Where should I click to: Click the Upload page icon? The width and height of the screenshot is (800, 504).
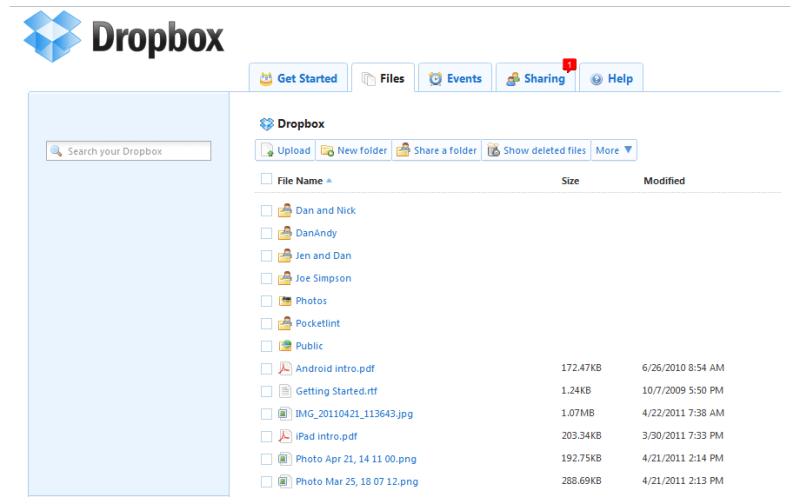(267, 150)
